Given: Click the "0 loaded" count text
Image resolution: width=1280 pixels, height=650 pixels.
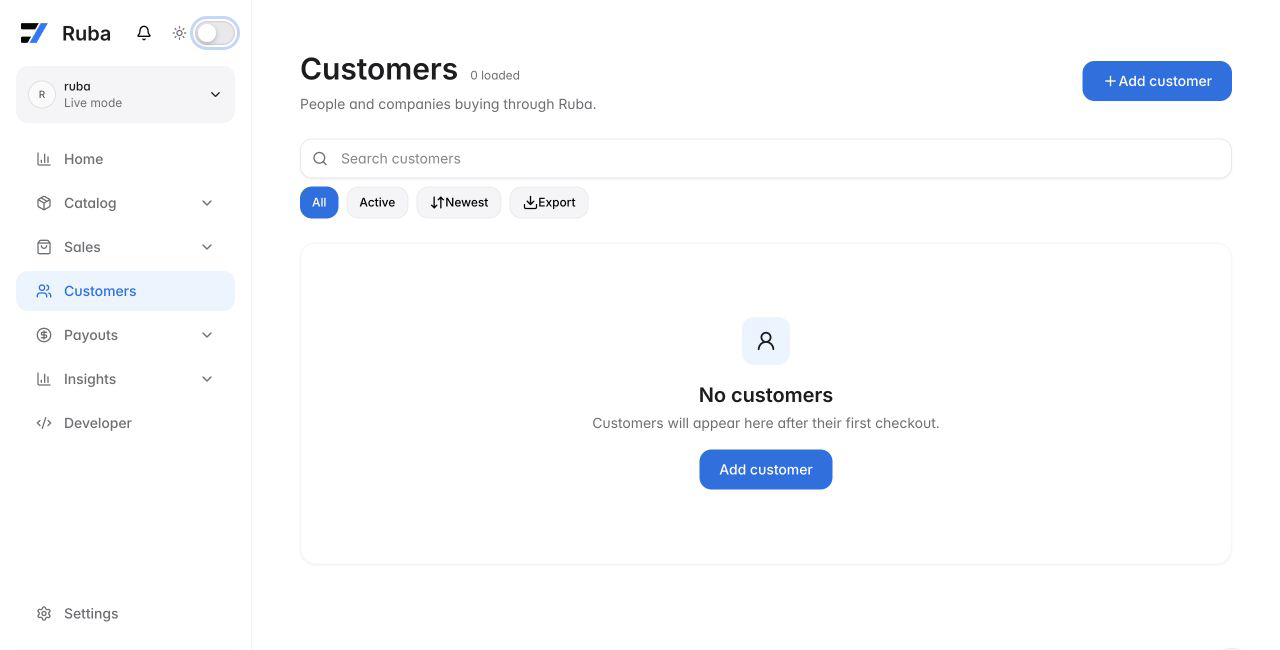Looking at the screenshot, I should (x=495, y=75).
